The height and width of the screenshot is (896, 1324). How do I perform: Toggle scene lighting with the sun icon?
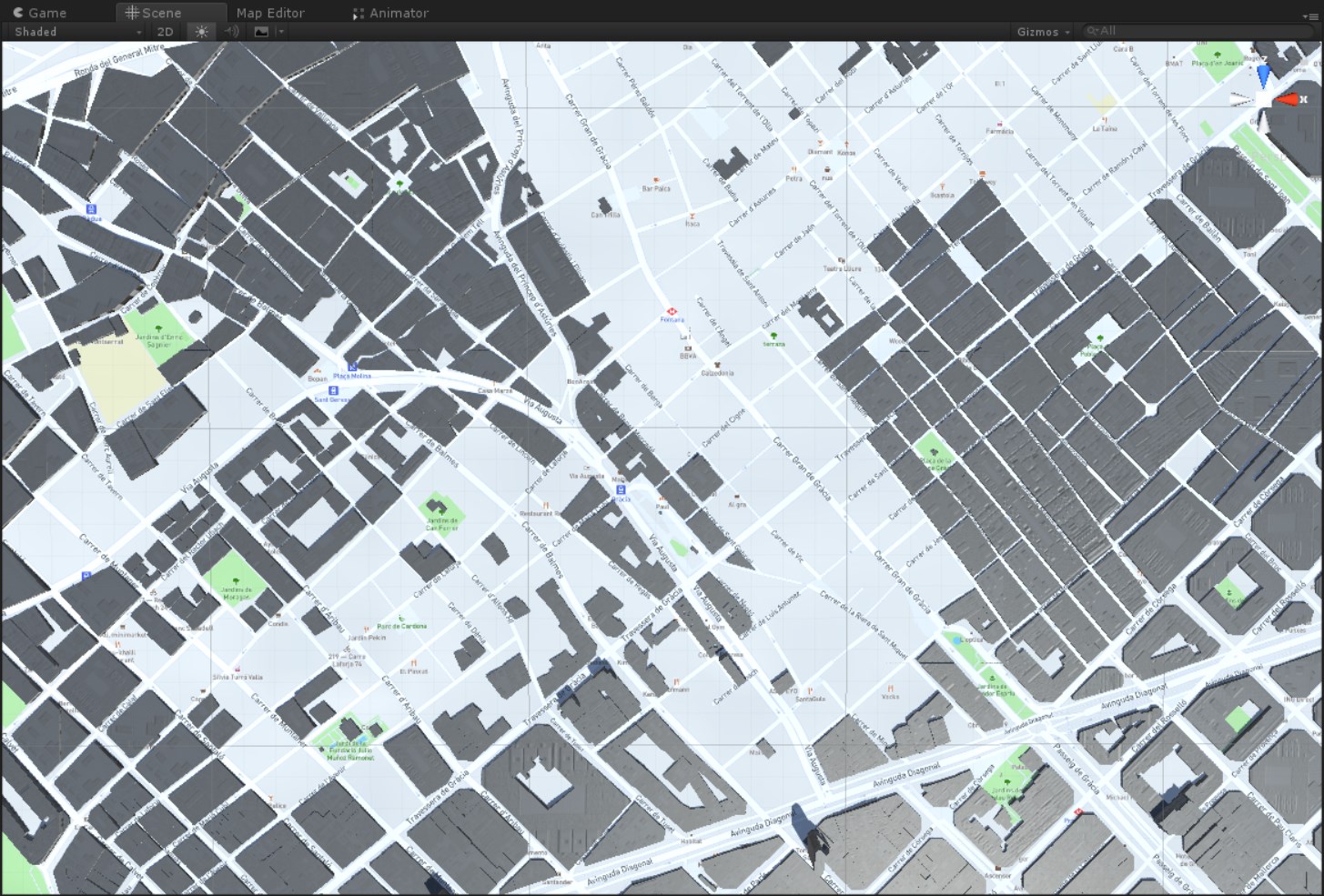click(201, 31)
